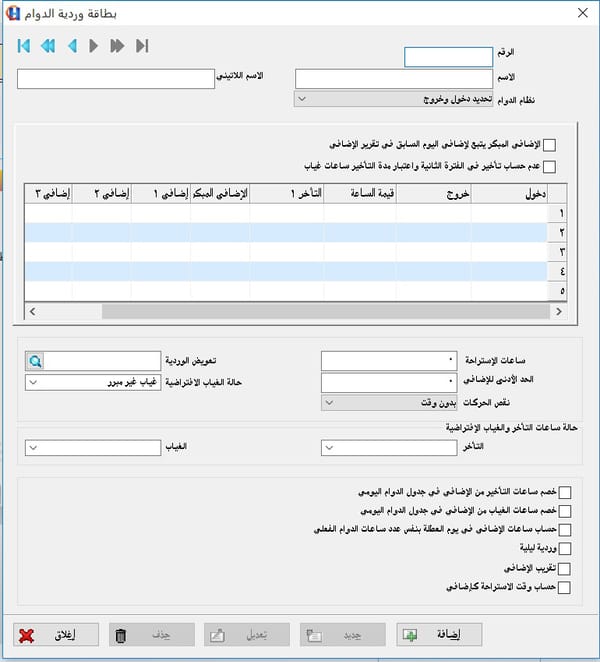The height and width of the screenshot is (662, 600).
Task: Go to previous record arrow
Action: point(72,46)
